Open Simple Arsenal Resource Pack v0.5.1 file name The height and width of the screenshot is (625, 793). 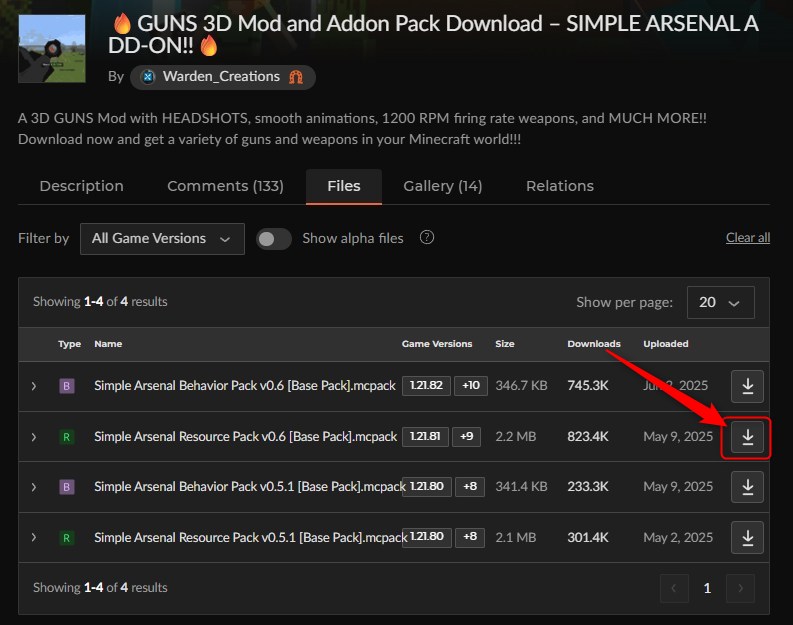click(x=250, y=537)
